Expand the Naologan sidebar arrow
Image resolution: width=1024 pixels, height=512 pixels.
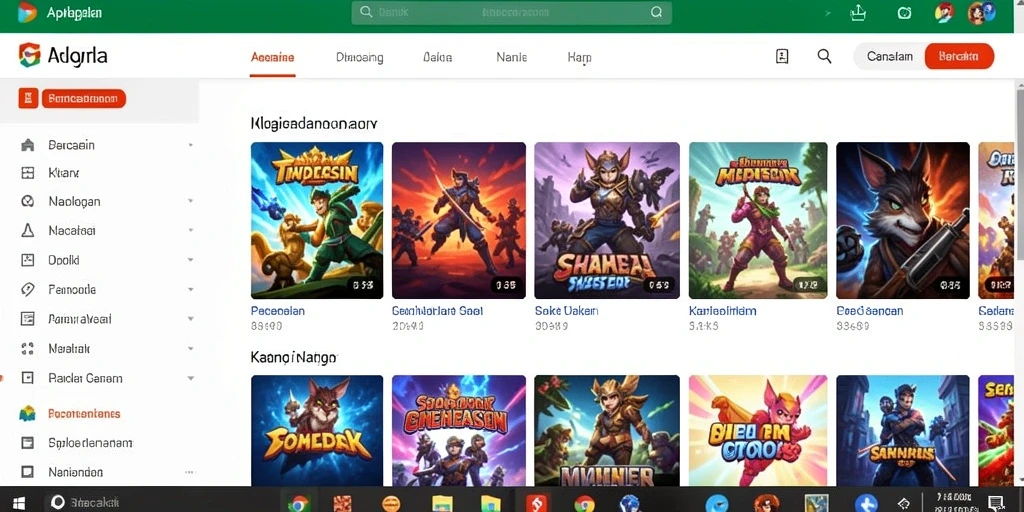coord(191,201)
